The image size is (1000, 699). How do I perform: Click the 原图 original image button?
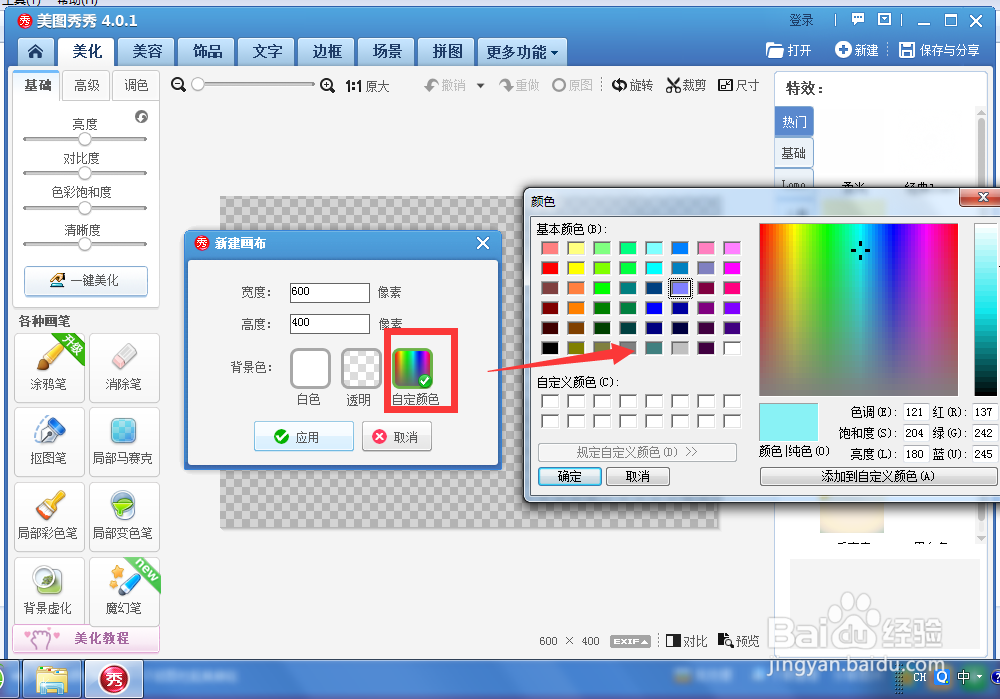coord(573,85)
